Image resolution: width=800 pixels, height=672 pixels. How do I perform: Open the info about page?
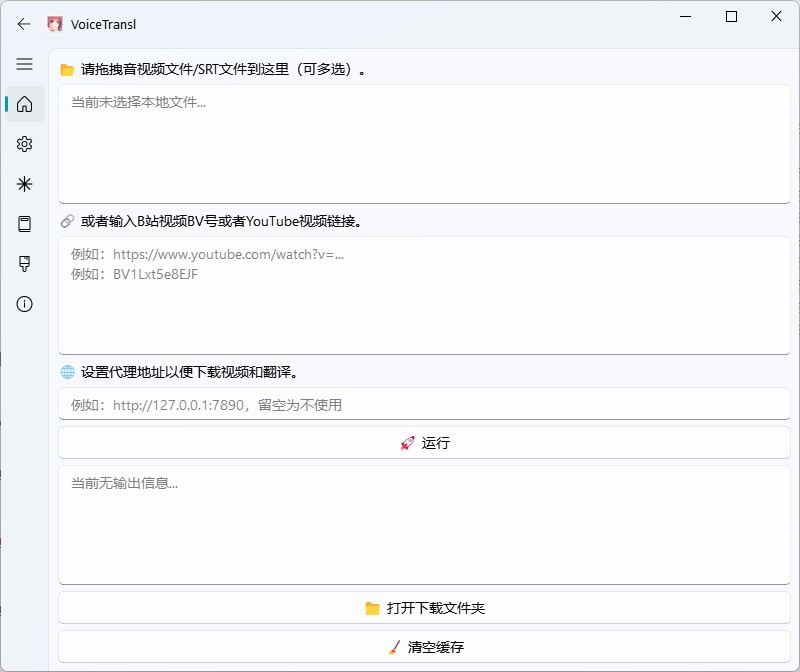click(x=24, y=304)
